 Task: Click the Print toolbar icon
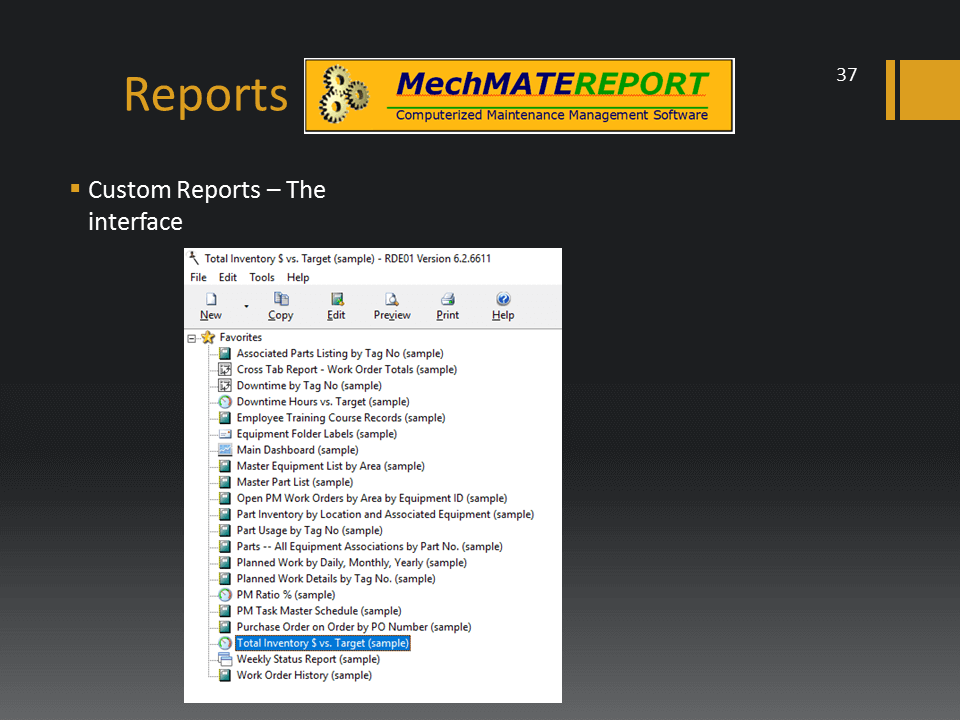[448, 299]
